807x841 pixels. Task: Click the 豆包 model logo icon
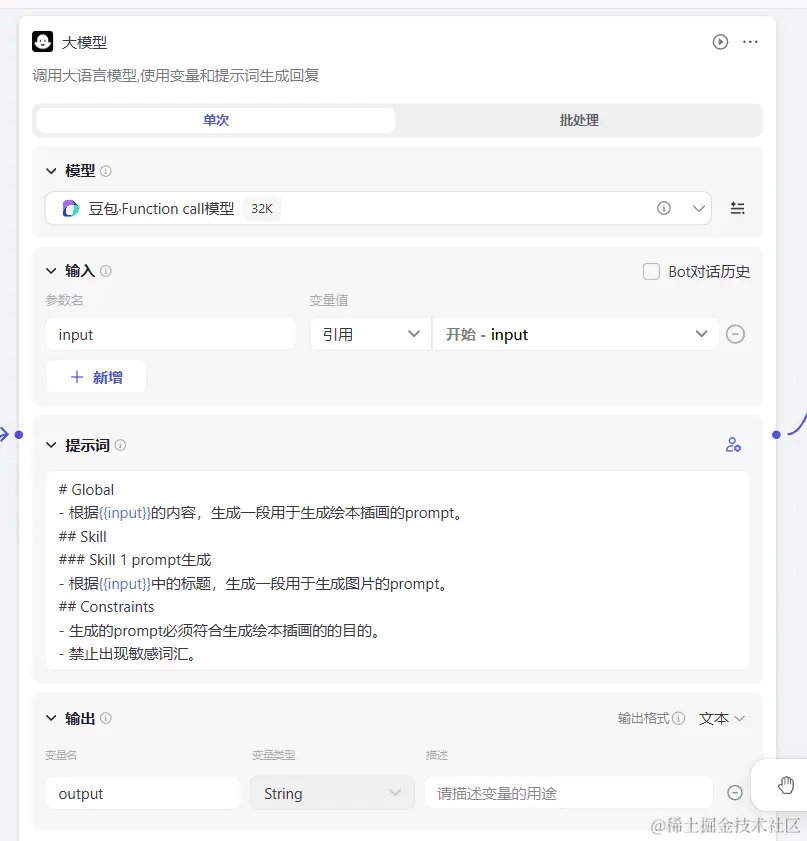coord(71,209)
